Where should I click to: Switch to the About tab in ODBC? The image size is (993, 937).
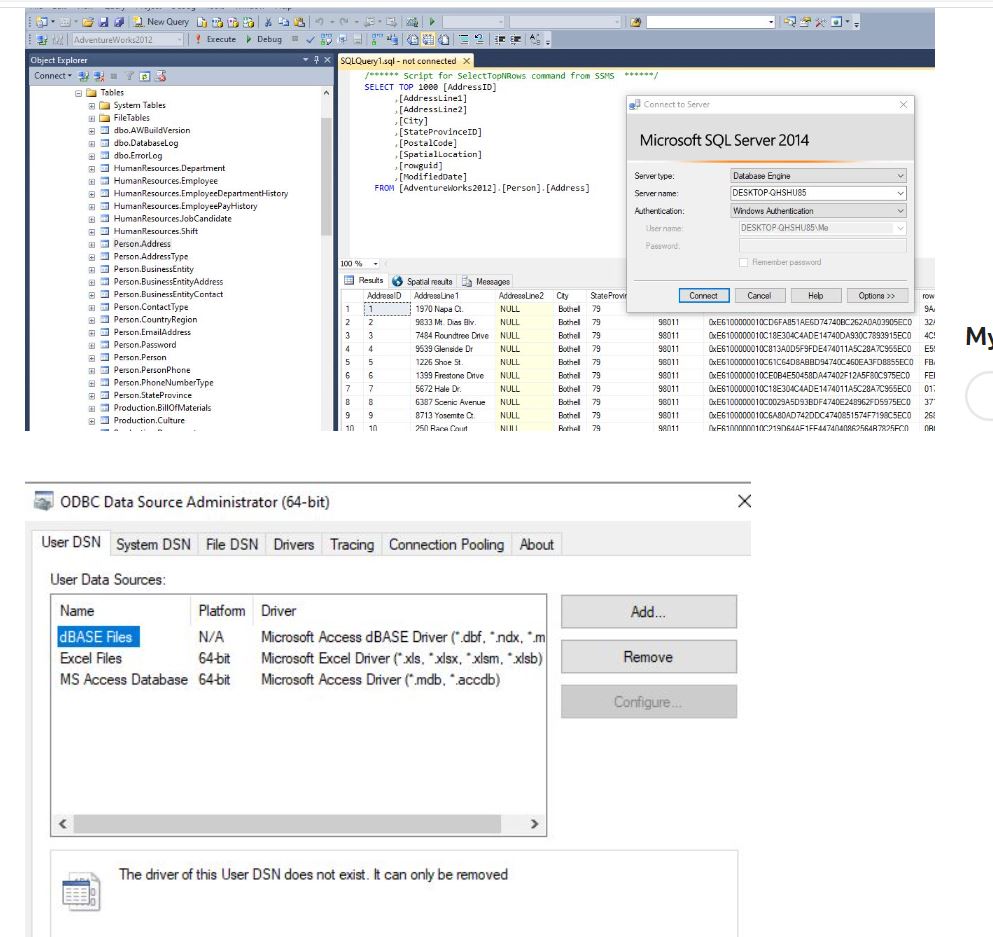tap(536, 544)
